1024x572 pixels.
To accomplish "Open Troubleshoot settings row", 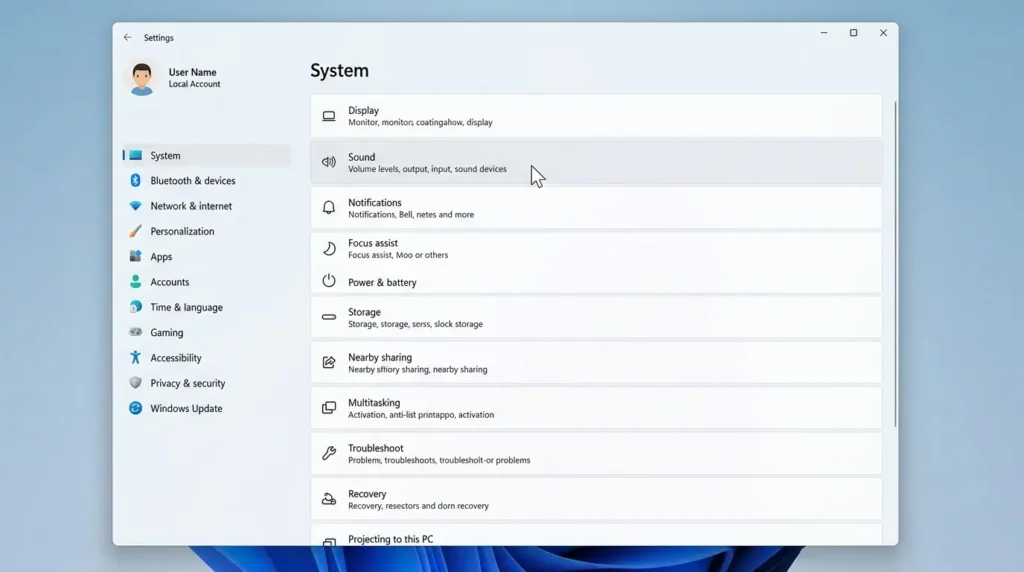I will tap(596, 453).
